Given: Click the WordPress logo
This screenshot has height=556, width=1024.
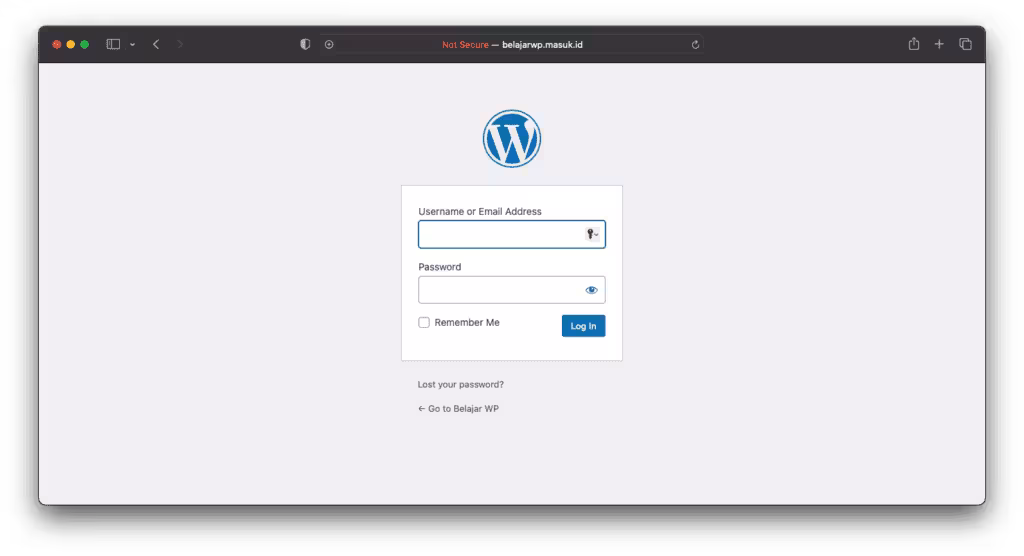Looking at the screenshot, I should 511,139.
